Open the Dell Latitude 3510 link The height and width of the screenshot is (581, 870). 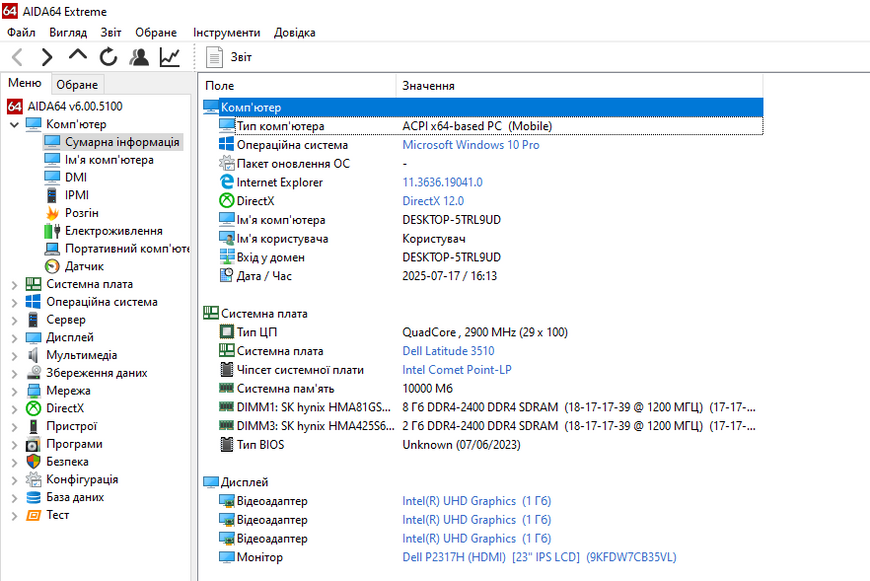coord(448,351)
